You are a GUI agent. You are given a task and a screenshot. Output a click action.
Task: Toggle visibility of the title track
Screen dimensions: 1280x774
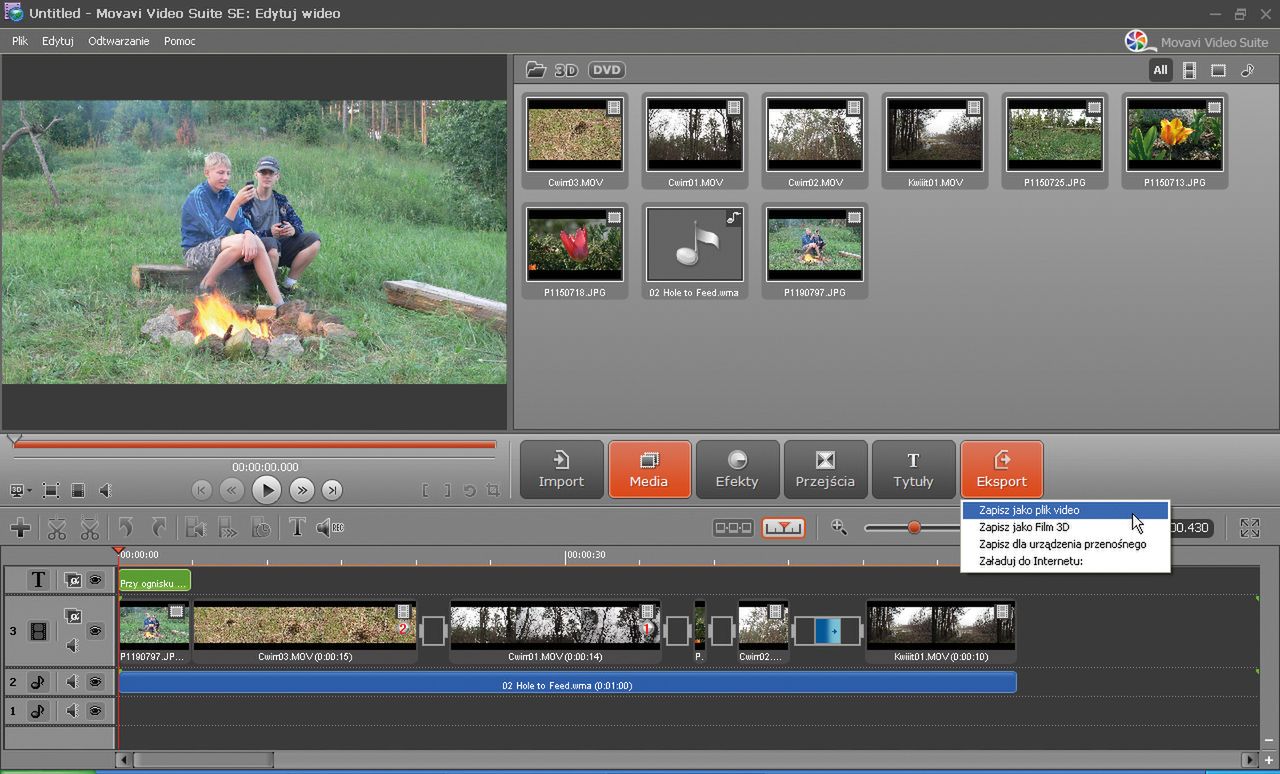click(95, 580)
